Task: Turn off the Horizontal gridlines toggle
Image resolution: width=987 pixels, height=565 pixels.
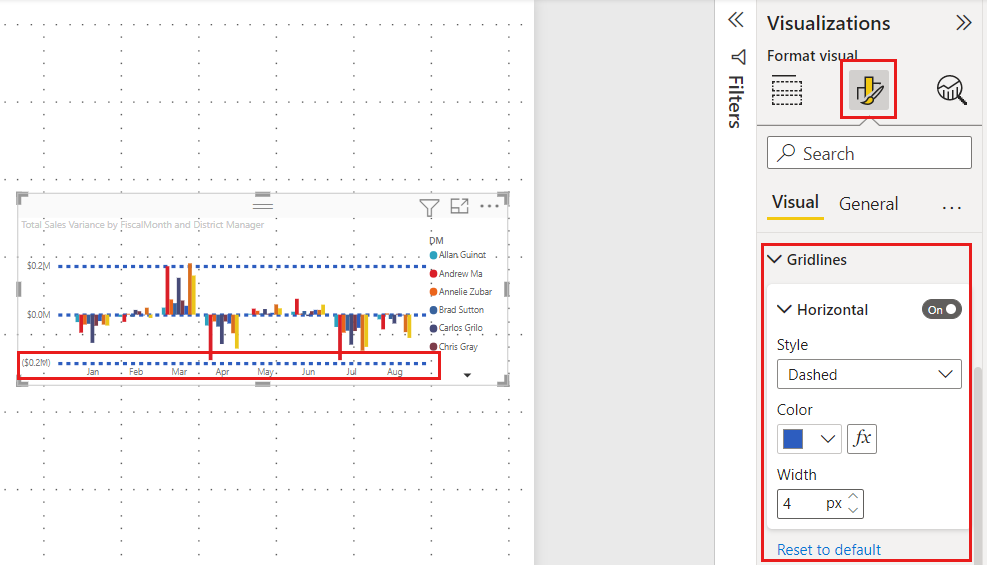Action: [942, 310]
